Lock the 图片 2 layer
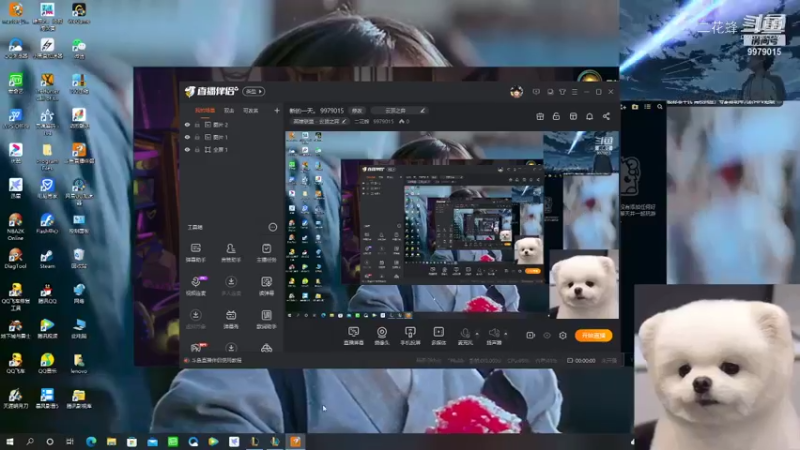Screen dimensions: 800x450 click(197, 124)
